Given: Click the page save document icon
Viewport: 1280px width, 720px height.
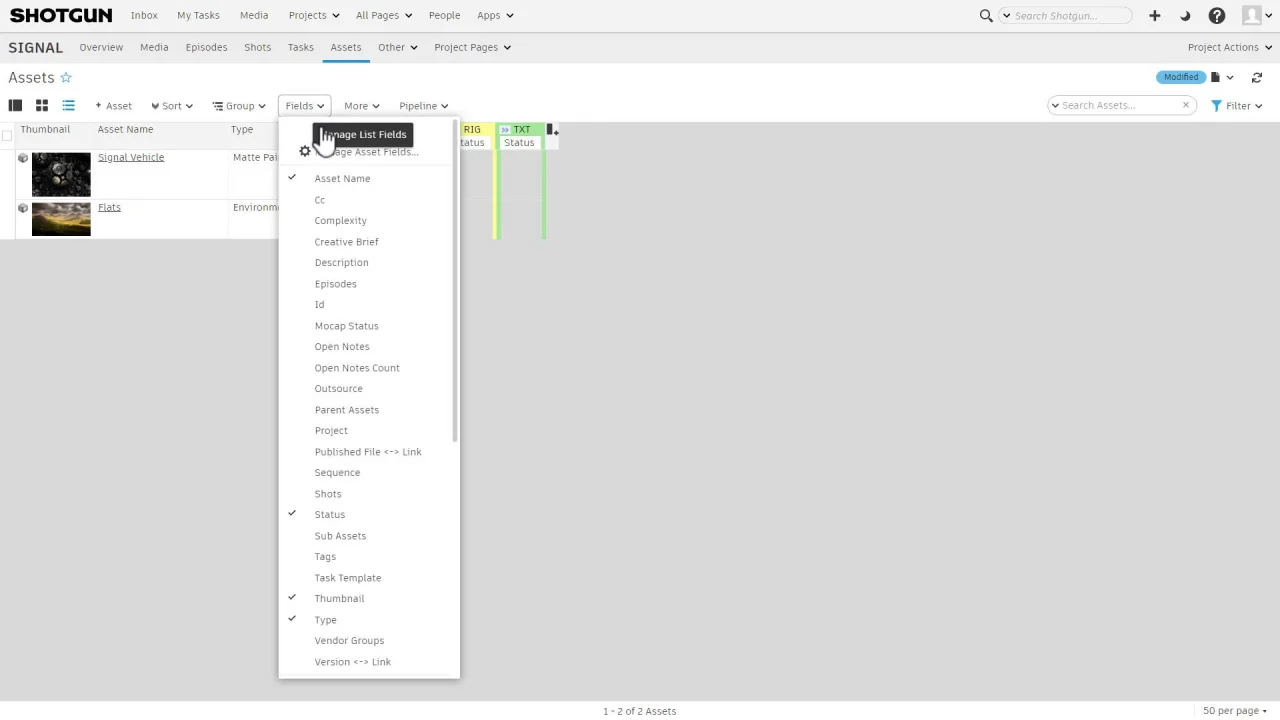Looking at the screenshot, I should pyautogui.click(x=1216, y=77).
